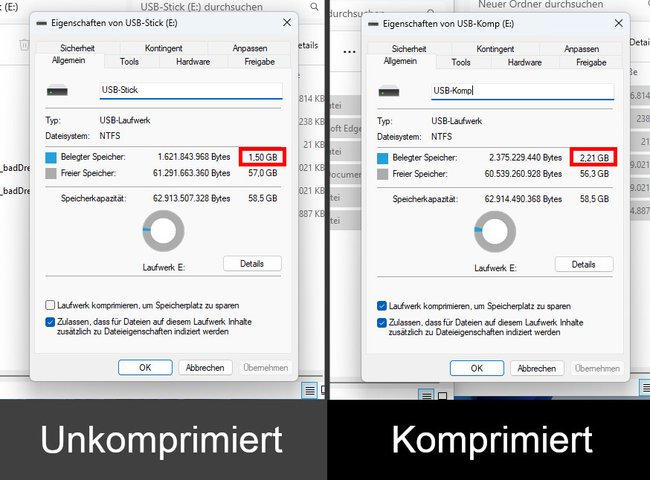Open the three-dots menu in right Explorer window
This screenshot has width=650, height=480.
(x=349, y=52)
